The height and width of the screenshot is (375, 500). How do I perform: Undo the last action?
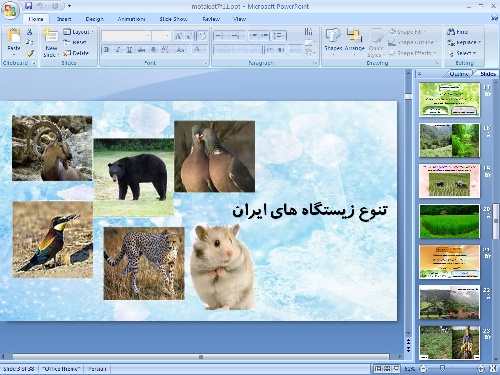[x=39, y=6]
